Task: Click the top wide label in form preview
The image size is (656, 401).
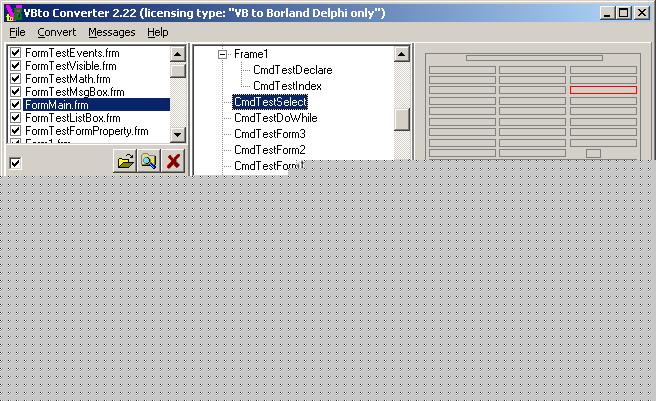Action: [x=534, y=58]
